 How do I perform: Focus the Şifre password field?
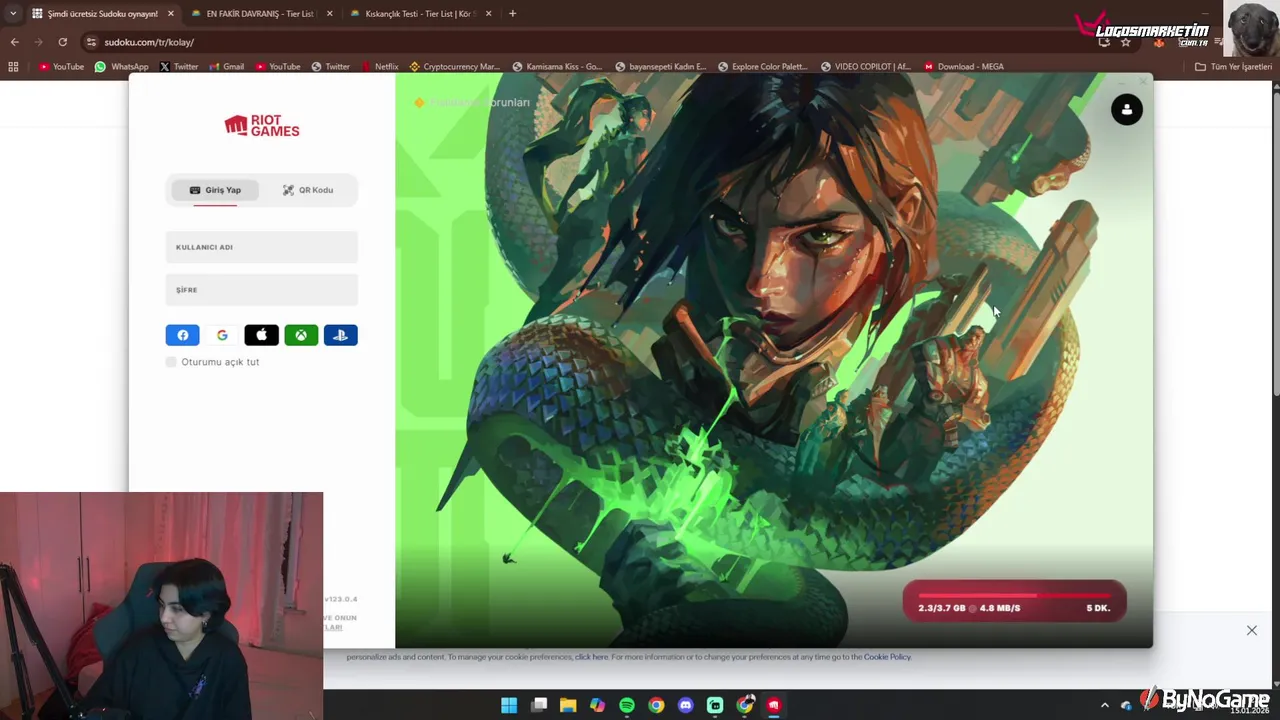click(x=262, y=290)
